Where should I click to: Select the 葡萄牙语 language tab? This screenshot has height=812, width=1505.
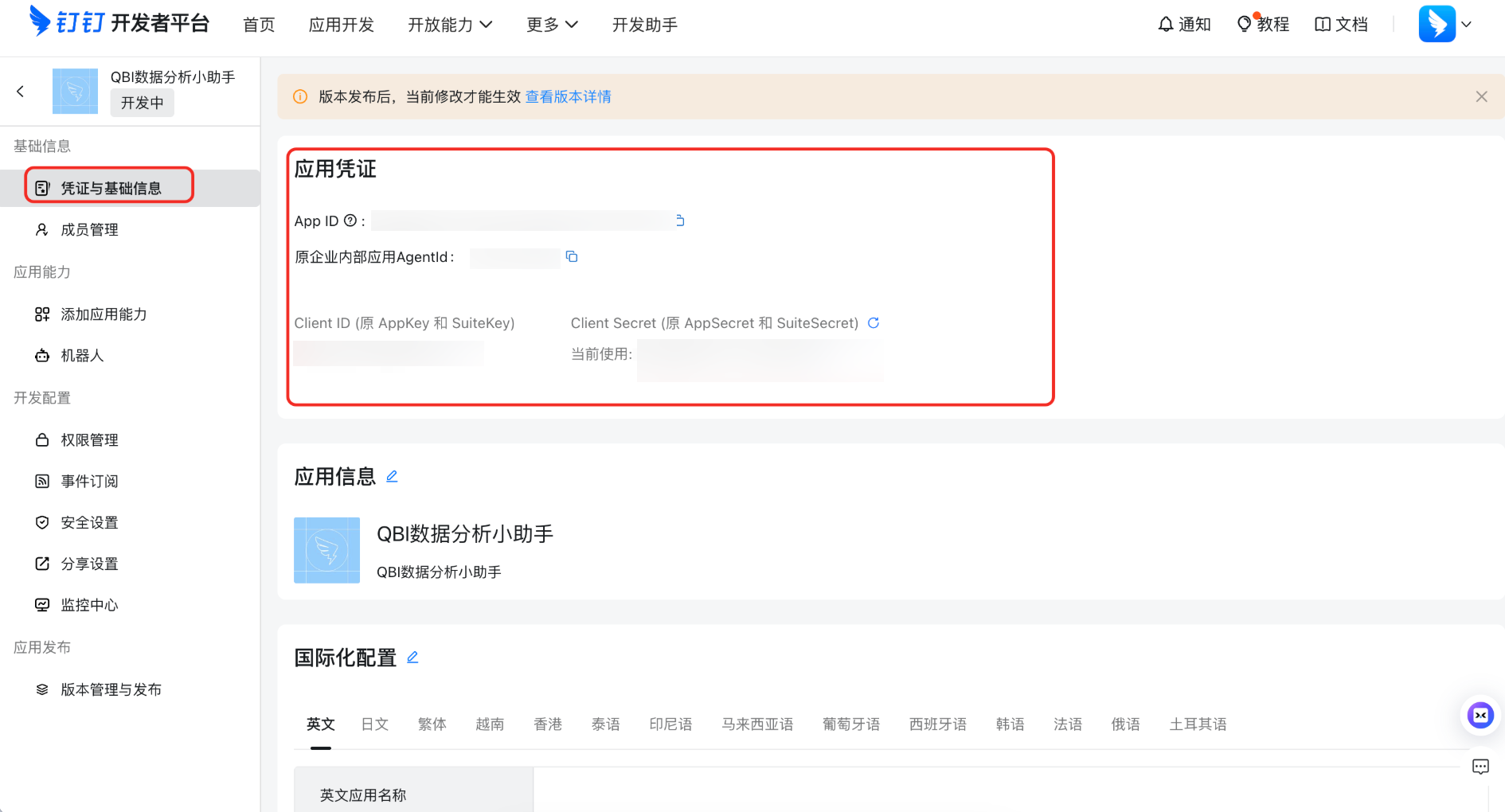pos(851,724)
